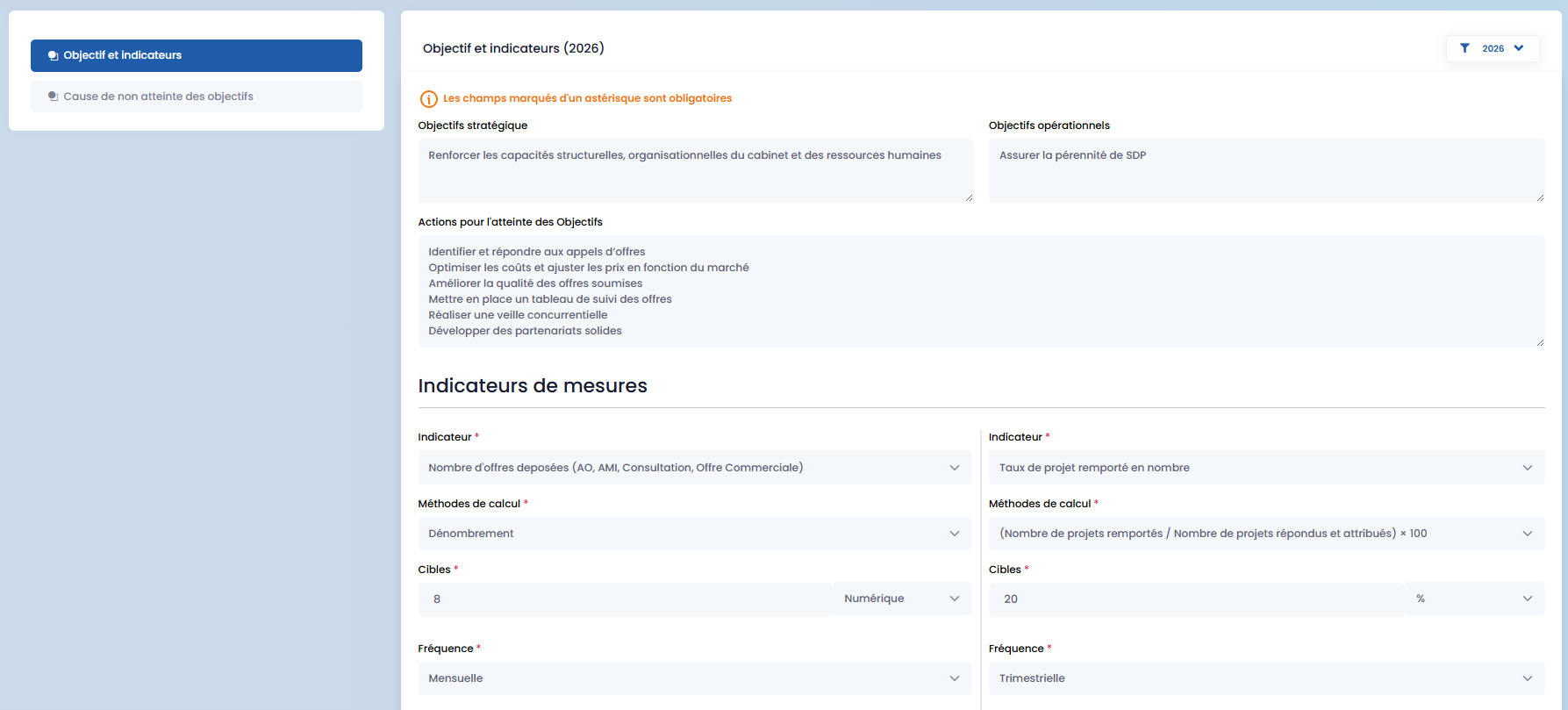Expand the Mensuelle frequency dropdown
Viewport: 1568px width, 710px height.
tap(694, 678)
